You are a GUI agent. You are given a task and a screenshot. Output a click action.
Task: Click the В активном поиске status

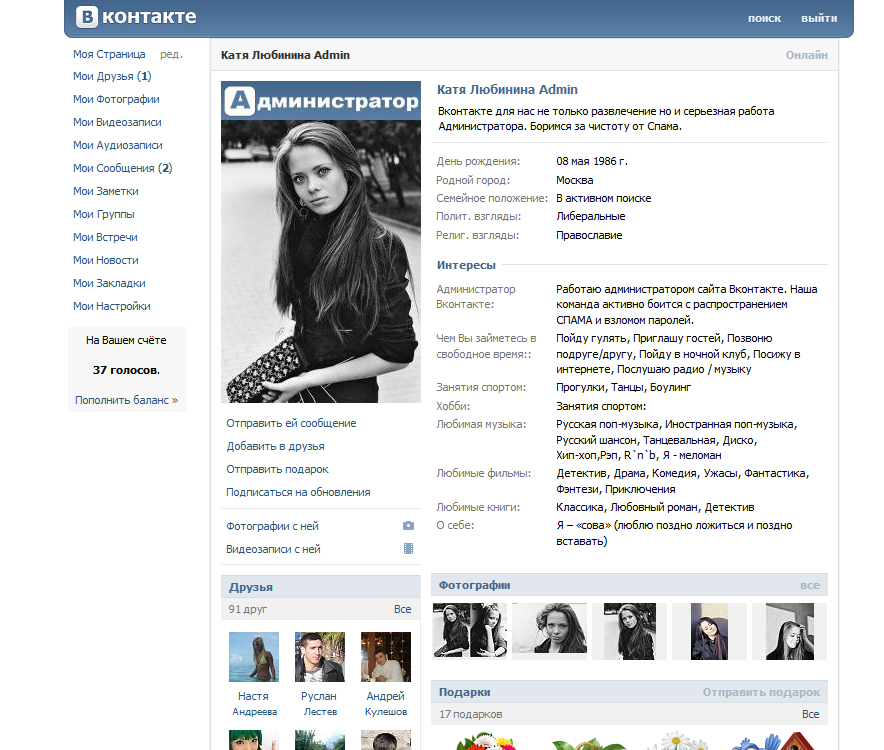(603, 198)
